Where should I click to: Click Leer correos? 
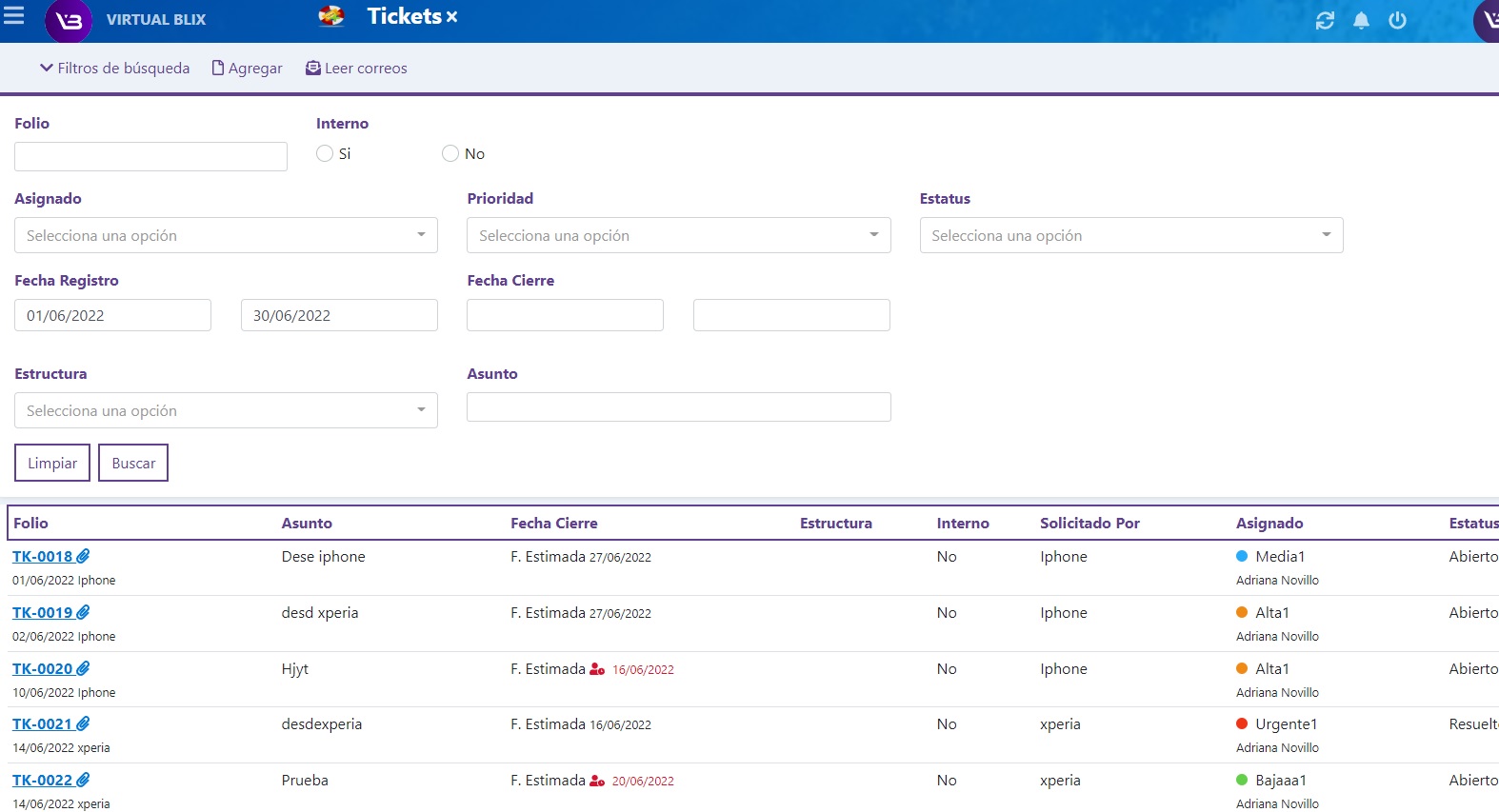click(x=356, y=69)
